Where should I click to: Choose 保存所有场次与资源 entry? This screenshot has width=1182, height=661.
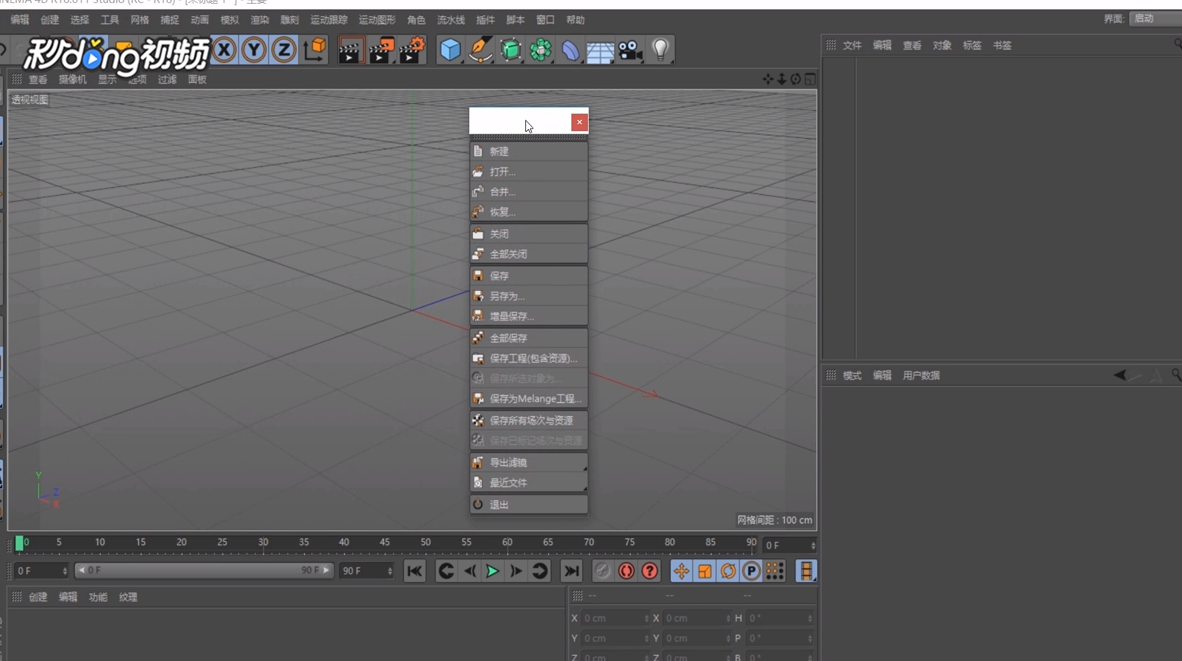click(528, 421)
